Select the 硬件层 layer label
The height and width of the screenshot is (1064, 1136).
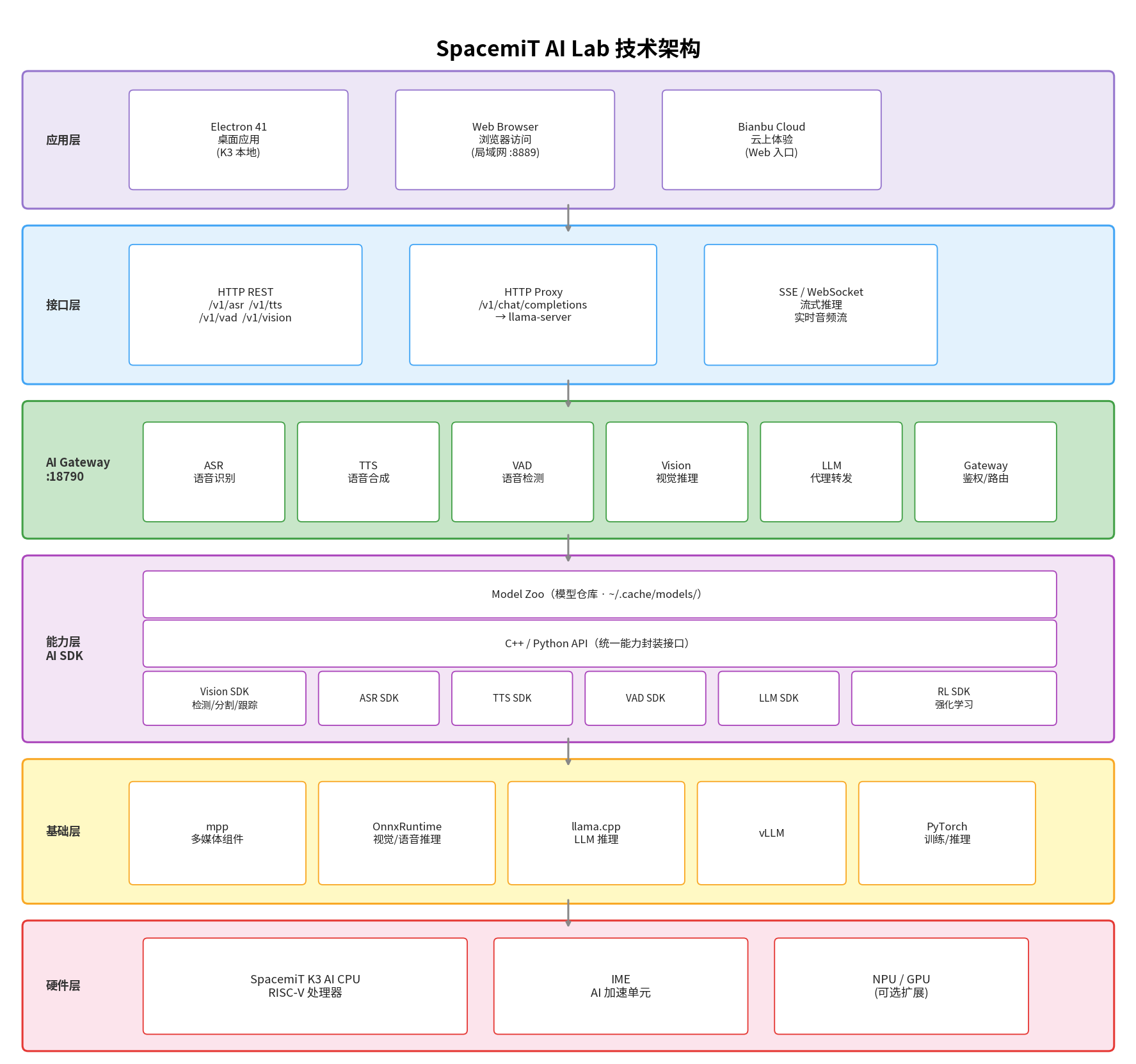[x=63, y=986]
